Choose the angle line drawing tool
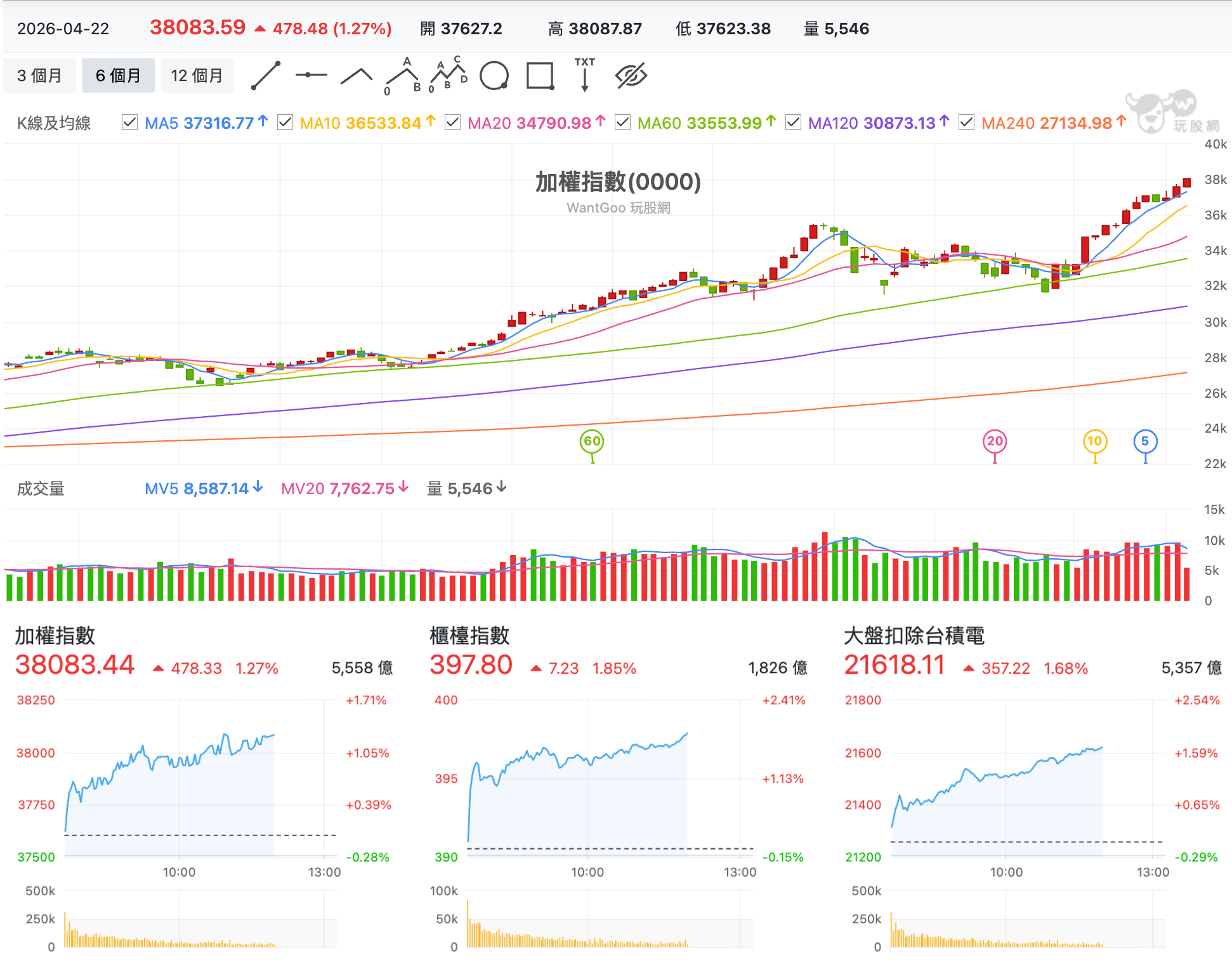Screen dimensions: 1232x963 coord(357,75)
